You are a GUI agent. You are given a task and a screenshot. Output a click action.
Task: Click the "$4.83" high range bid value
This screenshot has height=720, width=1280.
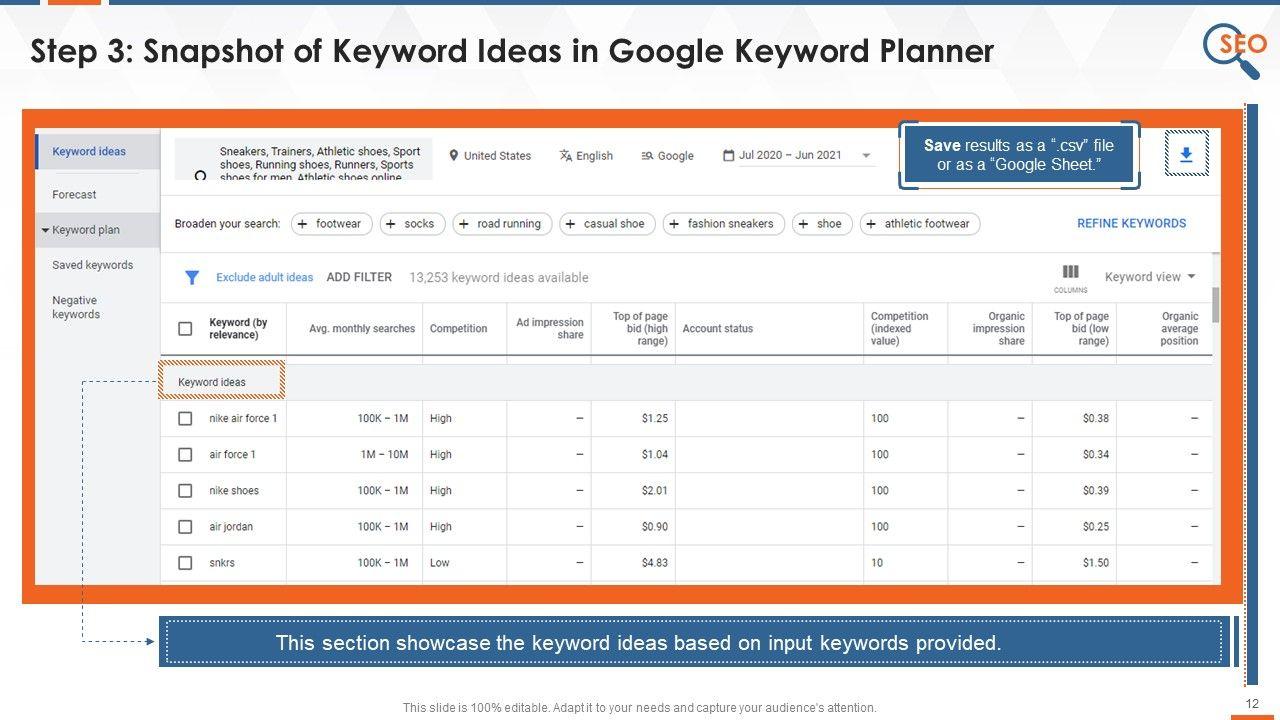pos(655,563)
